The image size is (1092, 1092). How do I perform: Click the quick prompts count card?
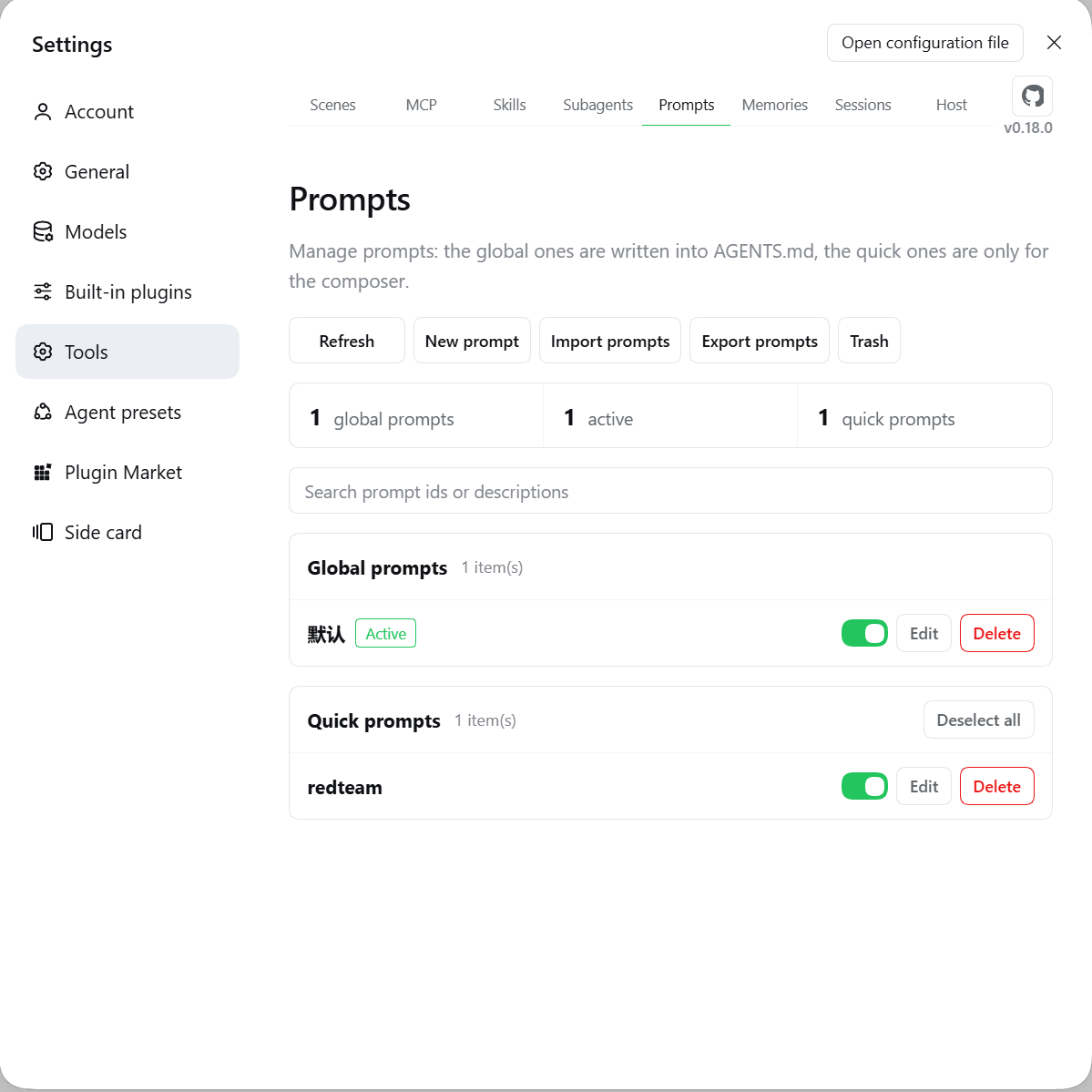click(x=924, y=416)
